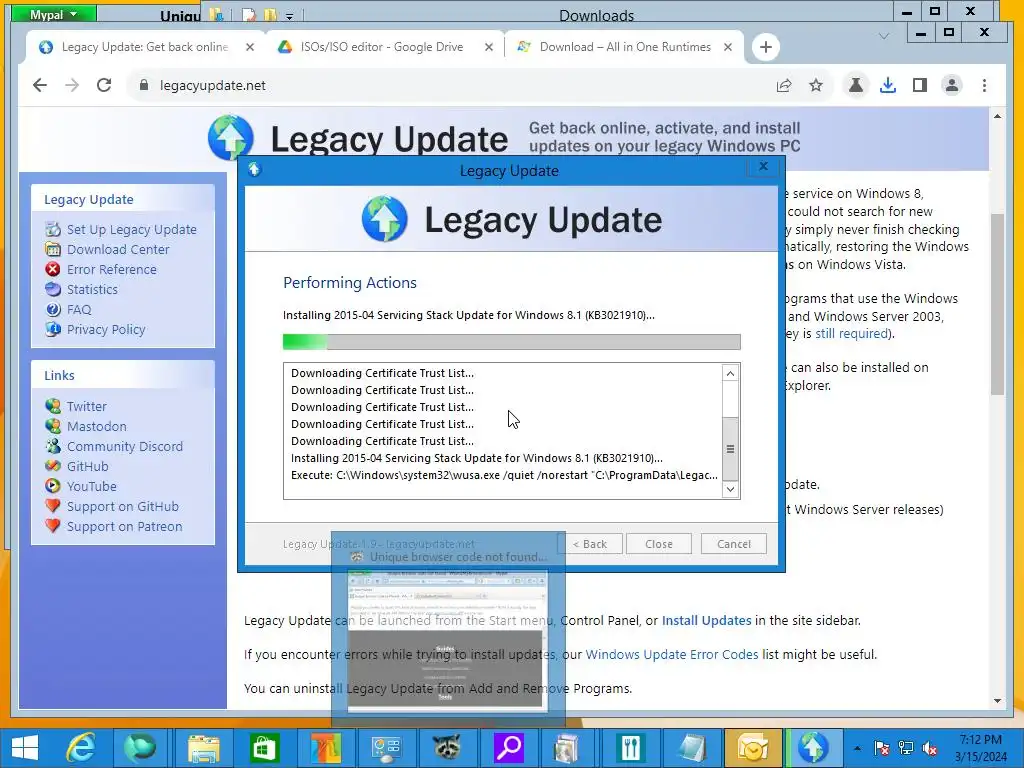Screen dimensions: 1024x768
Task: Close the Legacy Update installer dialog
Action: point(763,167)
